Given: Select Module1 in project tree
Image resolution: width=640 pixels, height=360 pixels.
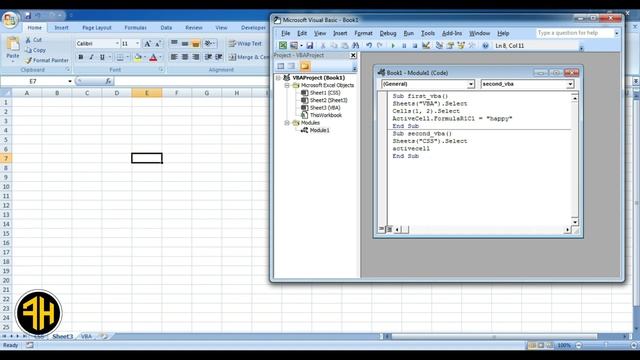Looking at the screenshot, I should tap(319, 130).
